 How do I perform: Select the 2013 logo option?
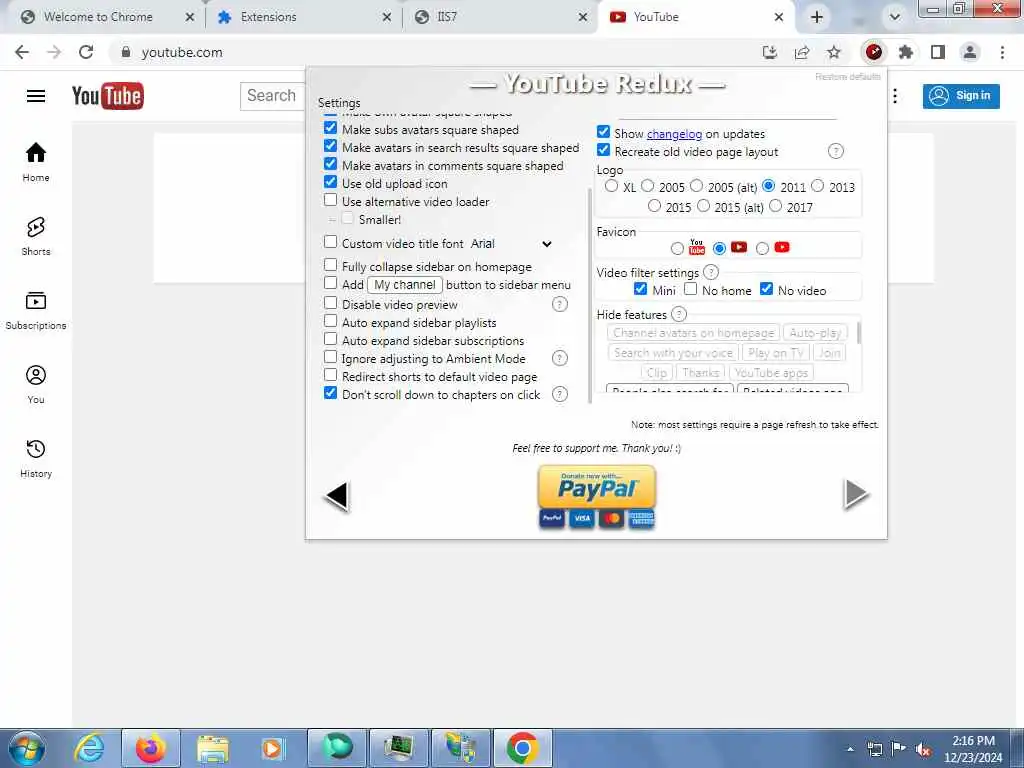coord(818,186)
